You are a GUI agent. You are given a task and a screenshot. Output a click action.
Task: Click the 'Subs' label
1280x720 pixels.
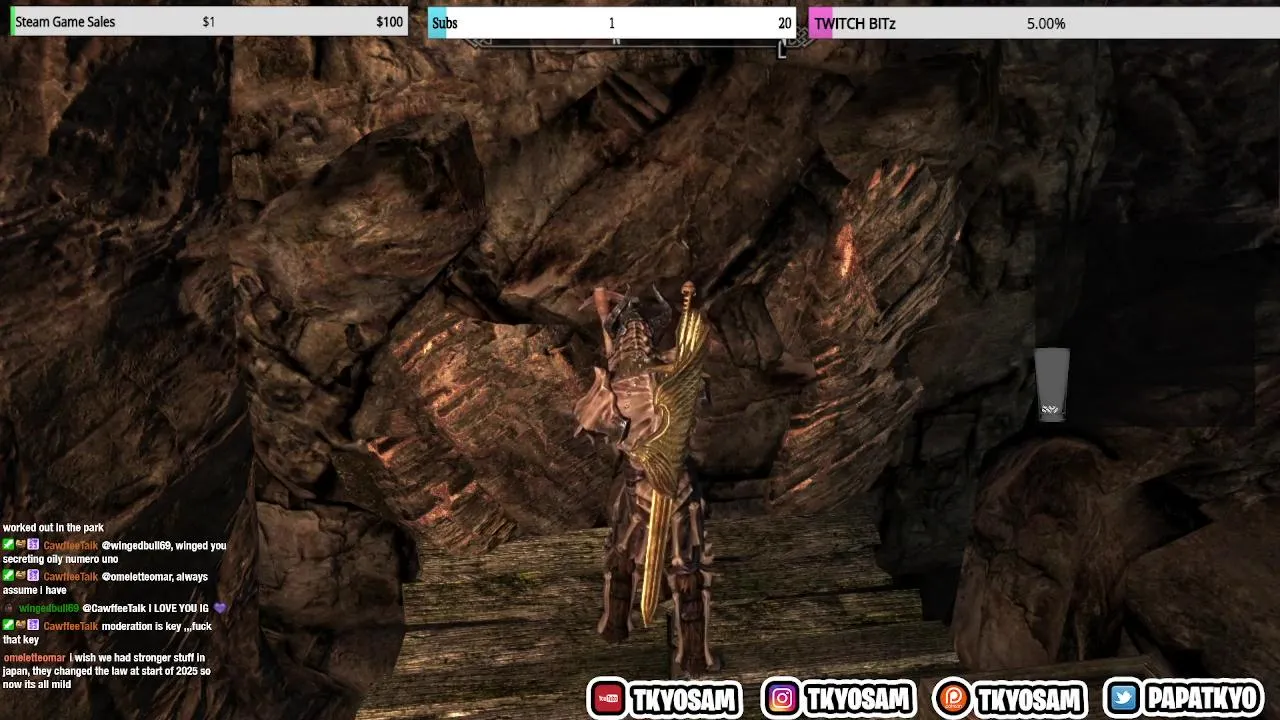[x=445, y=23]
